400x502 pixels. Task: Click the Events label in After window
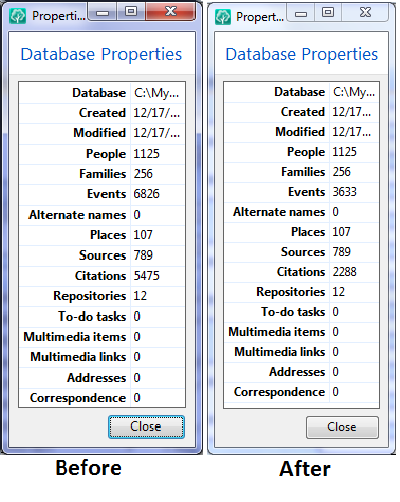tap(307, 192)
